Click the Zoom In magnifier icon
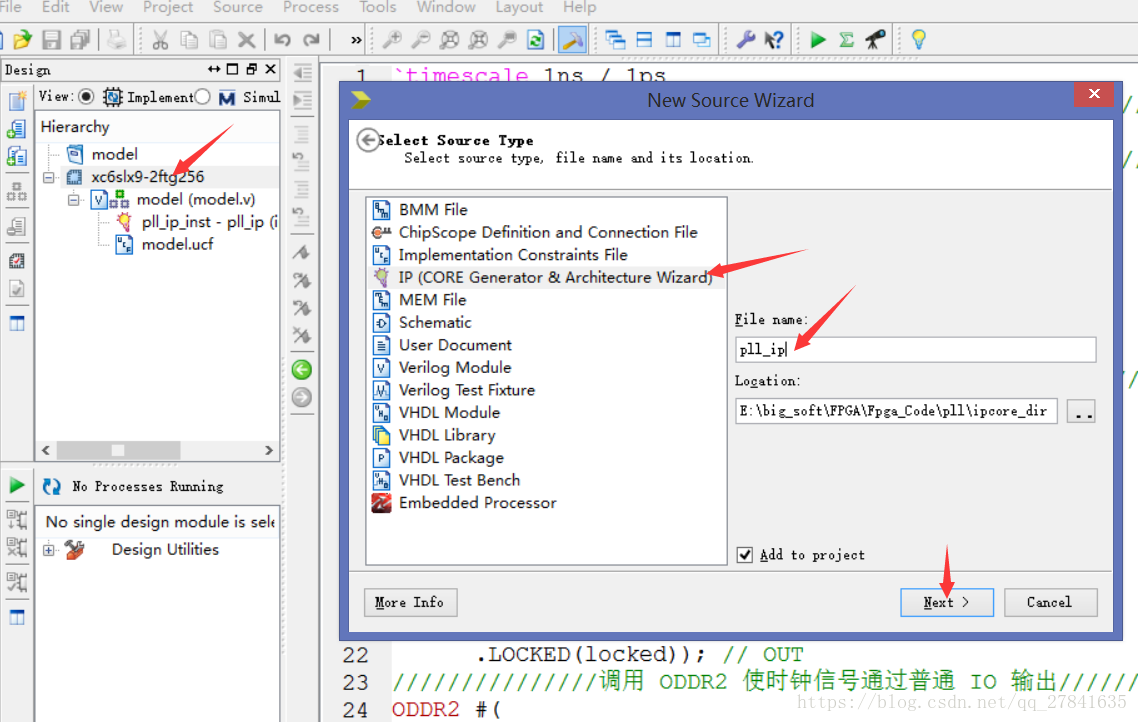This screenshot has height=722, width=1138. tap(392, 39)
